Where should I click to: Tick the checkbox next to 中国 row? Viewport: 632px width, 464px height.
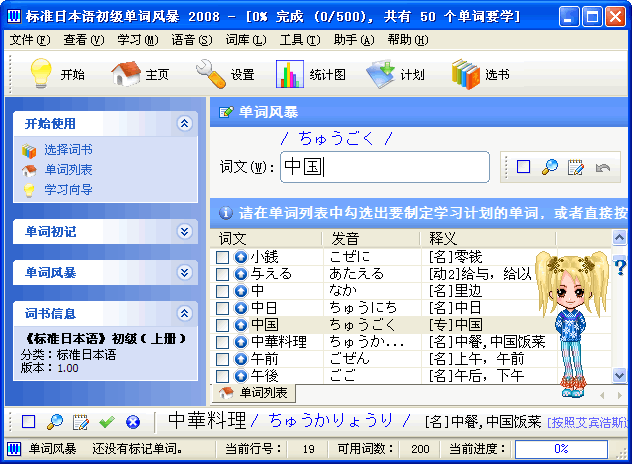click(223, 325)
